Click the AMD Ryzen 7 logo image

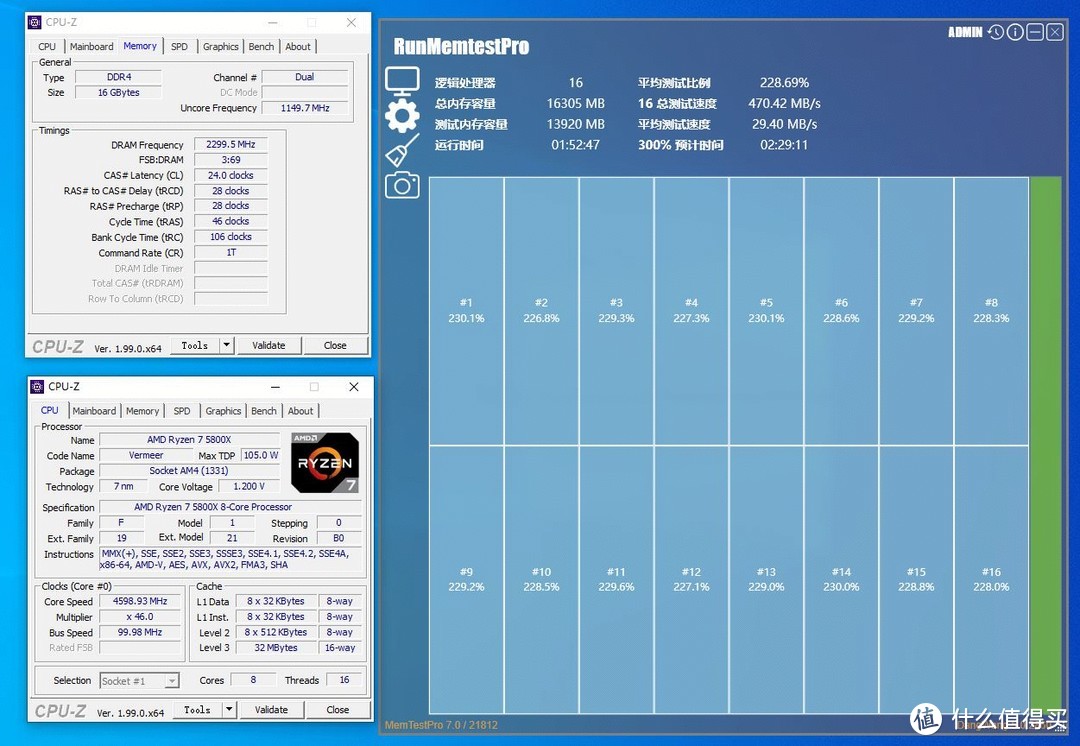325,463
